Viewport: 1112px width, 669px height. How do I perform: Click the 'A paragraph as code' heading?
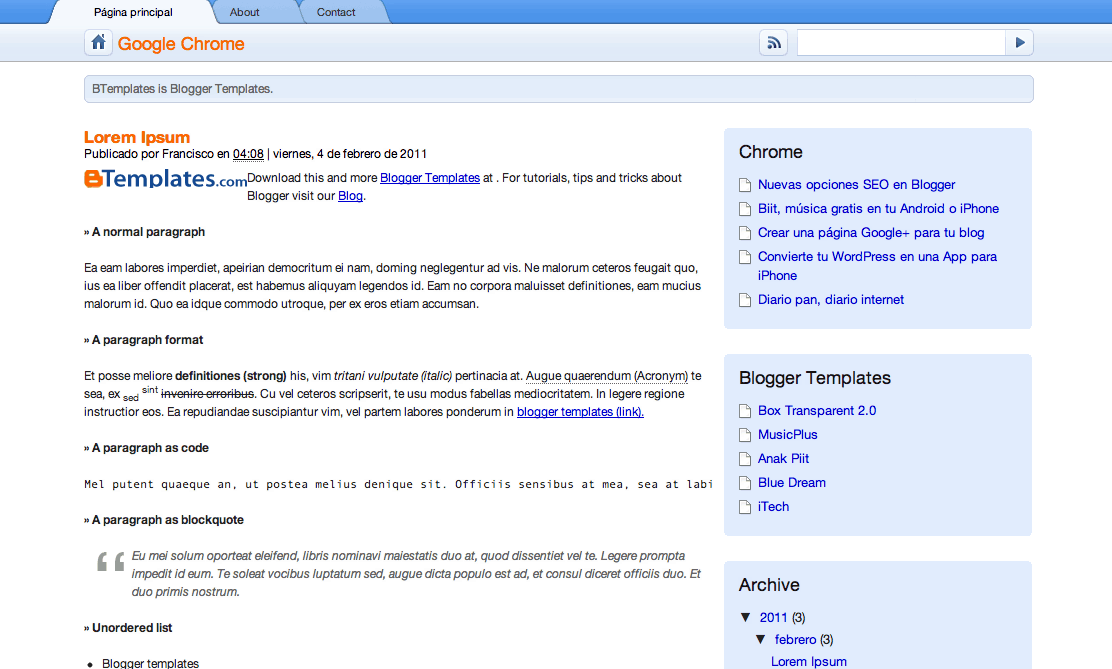tap(146, 448)
